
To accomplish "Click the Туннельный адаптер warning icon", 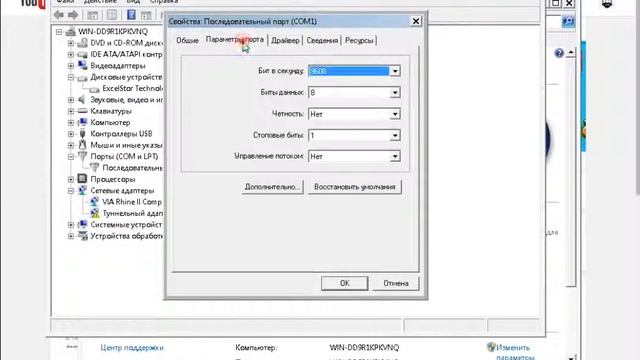I will click(x=94, y=213).
